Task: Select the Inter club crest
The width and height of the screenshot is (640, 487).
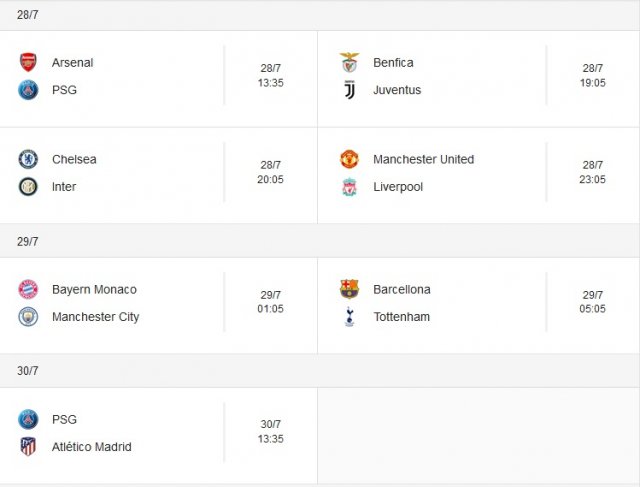Action: click(28, 187)
